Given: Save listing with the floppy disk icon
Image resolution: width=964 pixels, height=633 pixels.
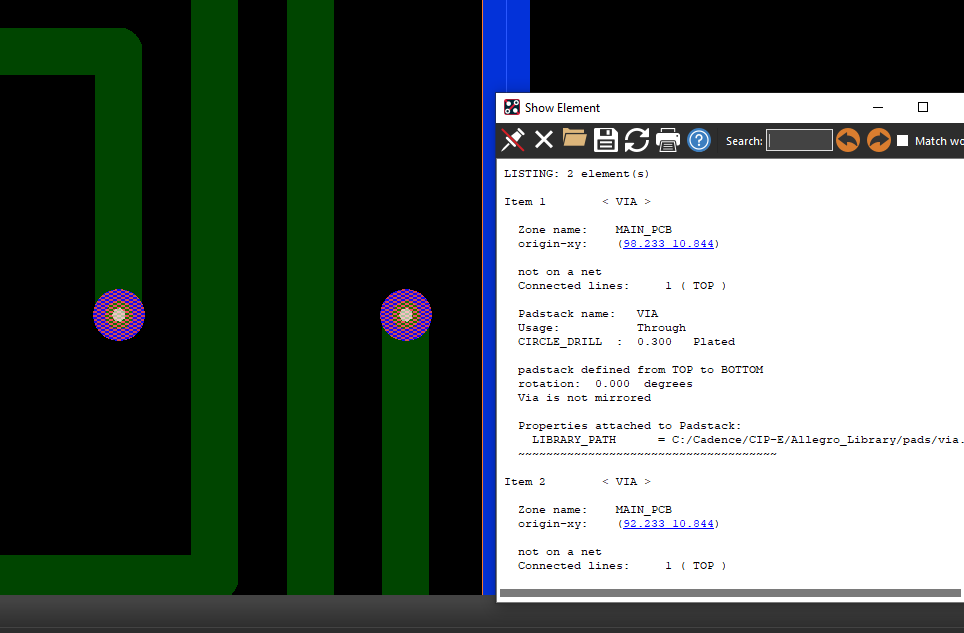Looking at the screenshot, I should point(606,140).
